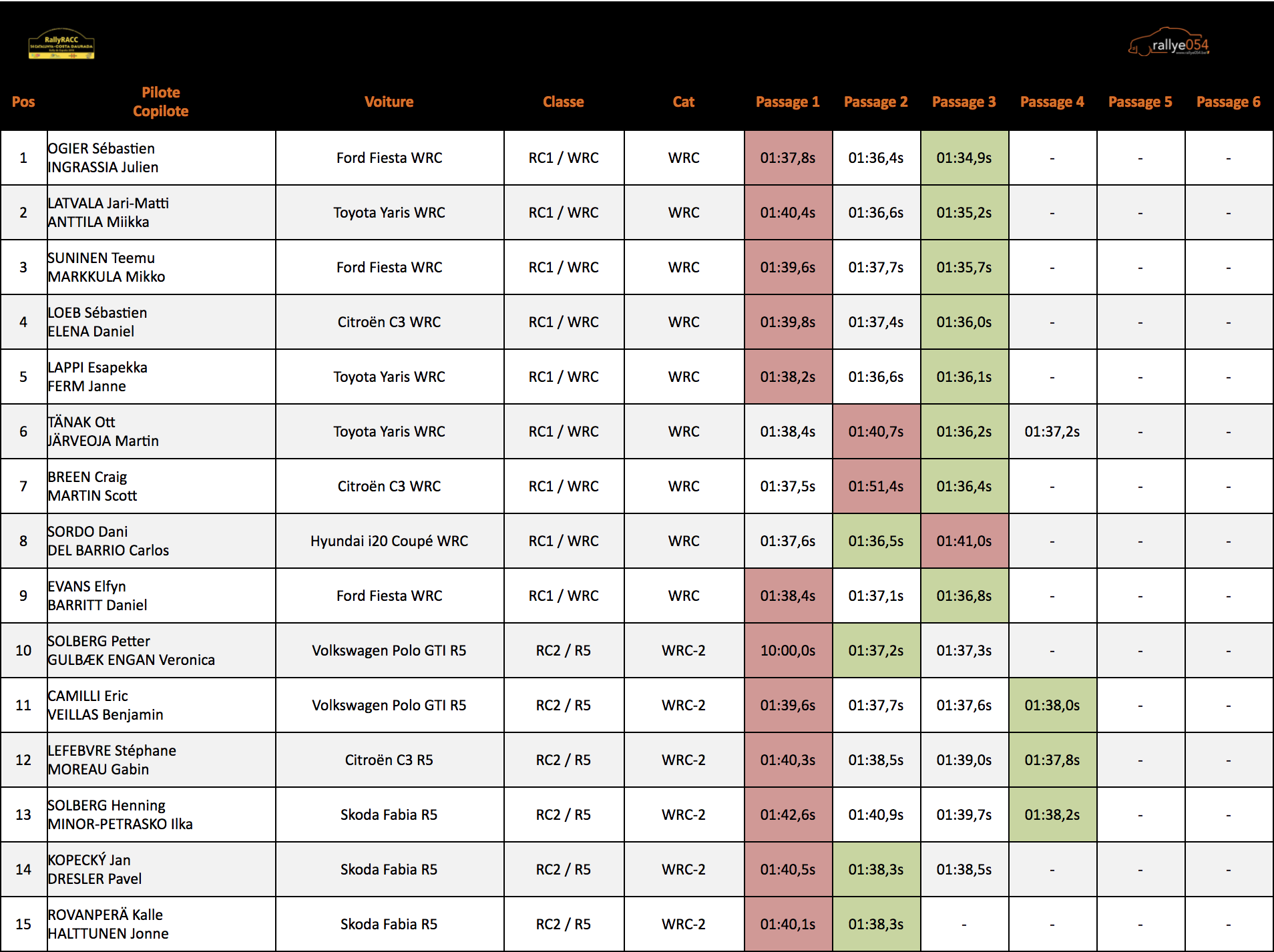Click Breen's 01:51,4s Passage 2 time
The height and width of the screenshot is (952, 1274).
[876, 487]
